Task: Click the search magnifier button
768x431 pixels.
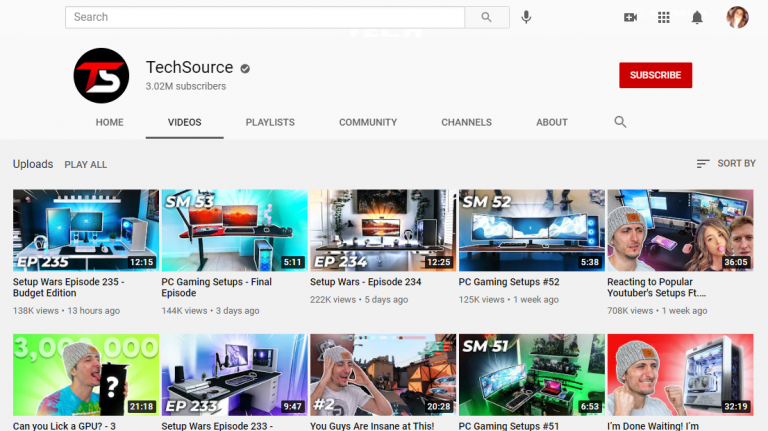Action: pos(486,17)
